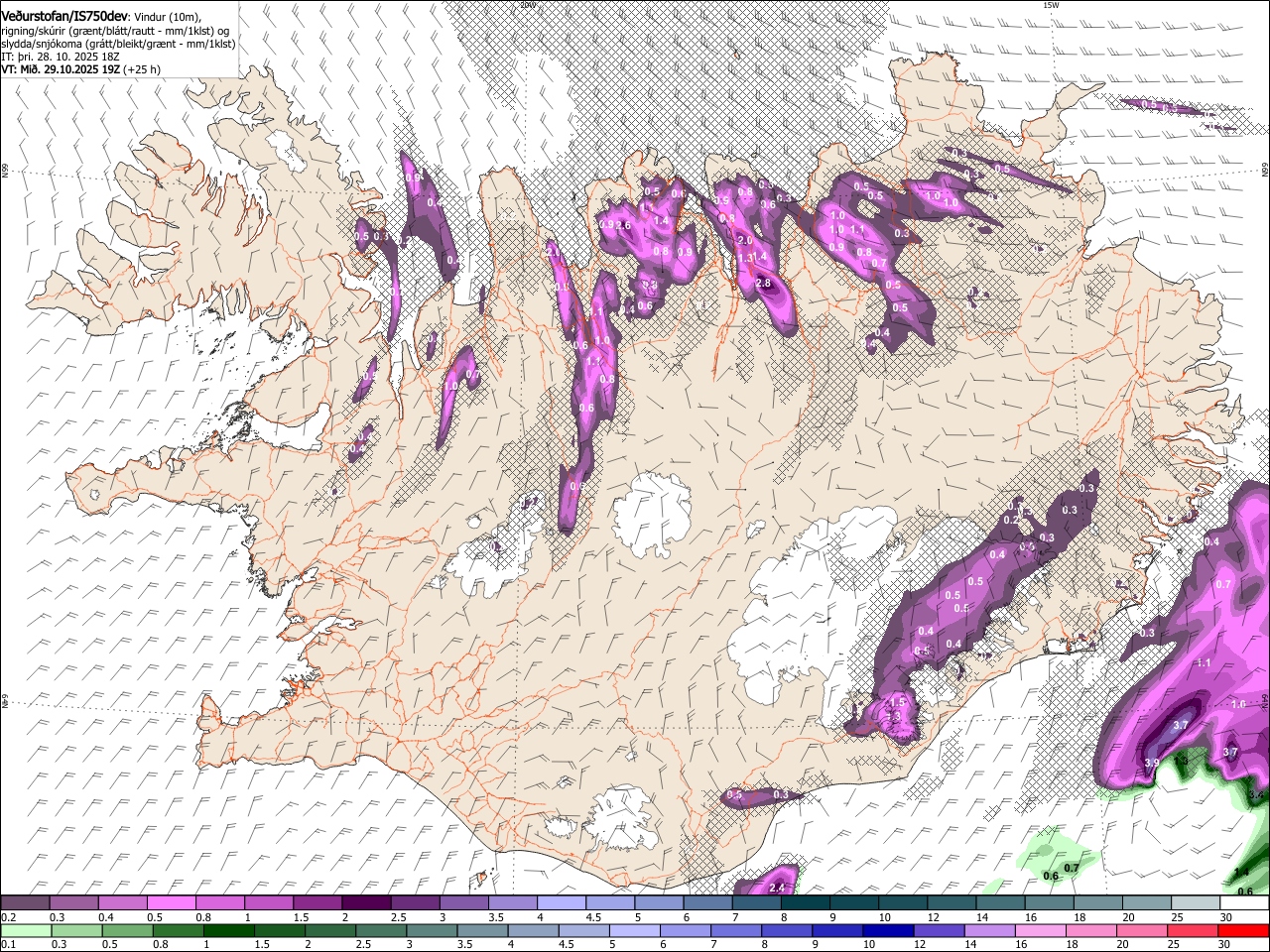1270x952 pixels.
Task: Pick the light grey swatch between 25 and 30, upper scale
Action: point(1196,903)
